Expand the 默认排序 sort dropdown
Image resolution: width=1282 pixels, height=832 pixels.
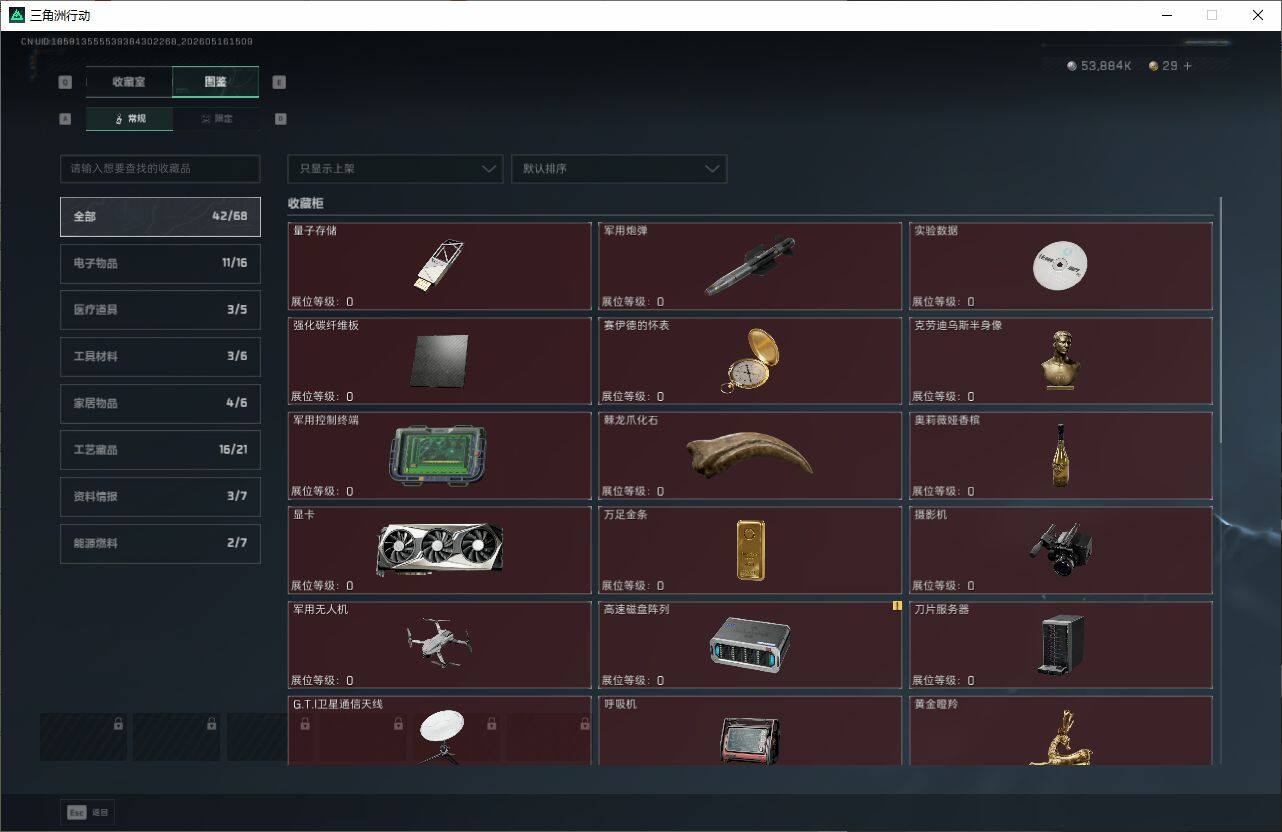click(x=619, y=169)
